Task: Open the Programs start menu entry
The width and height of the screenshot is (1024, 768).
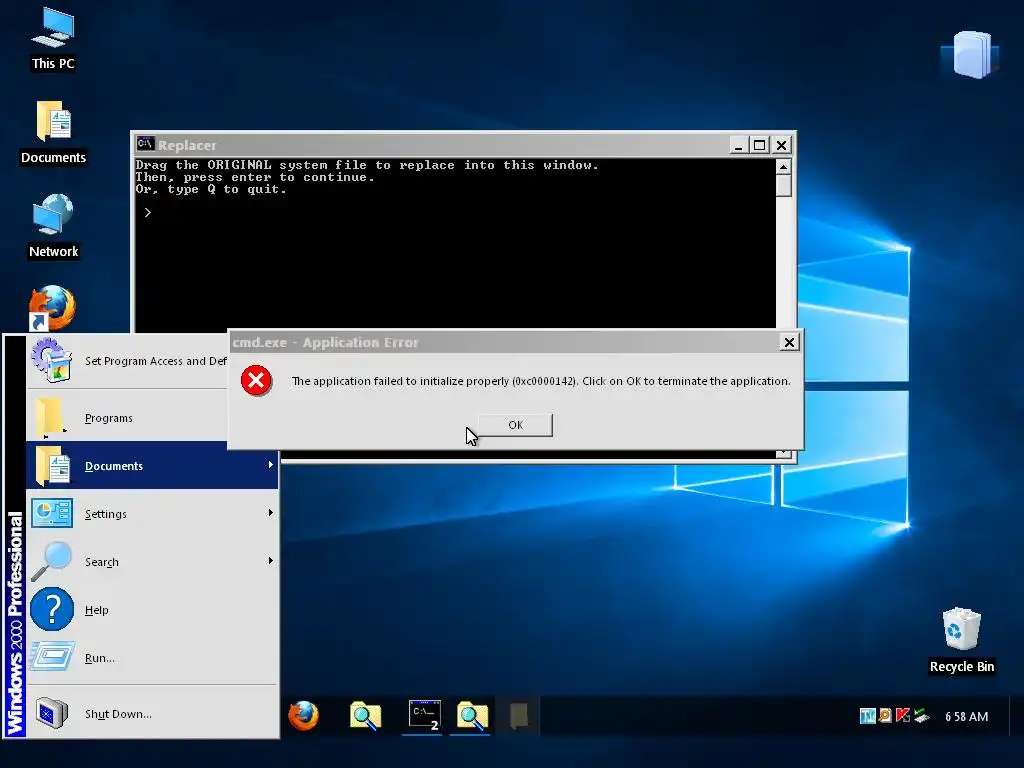Action: click(x=129, y=418)
